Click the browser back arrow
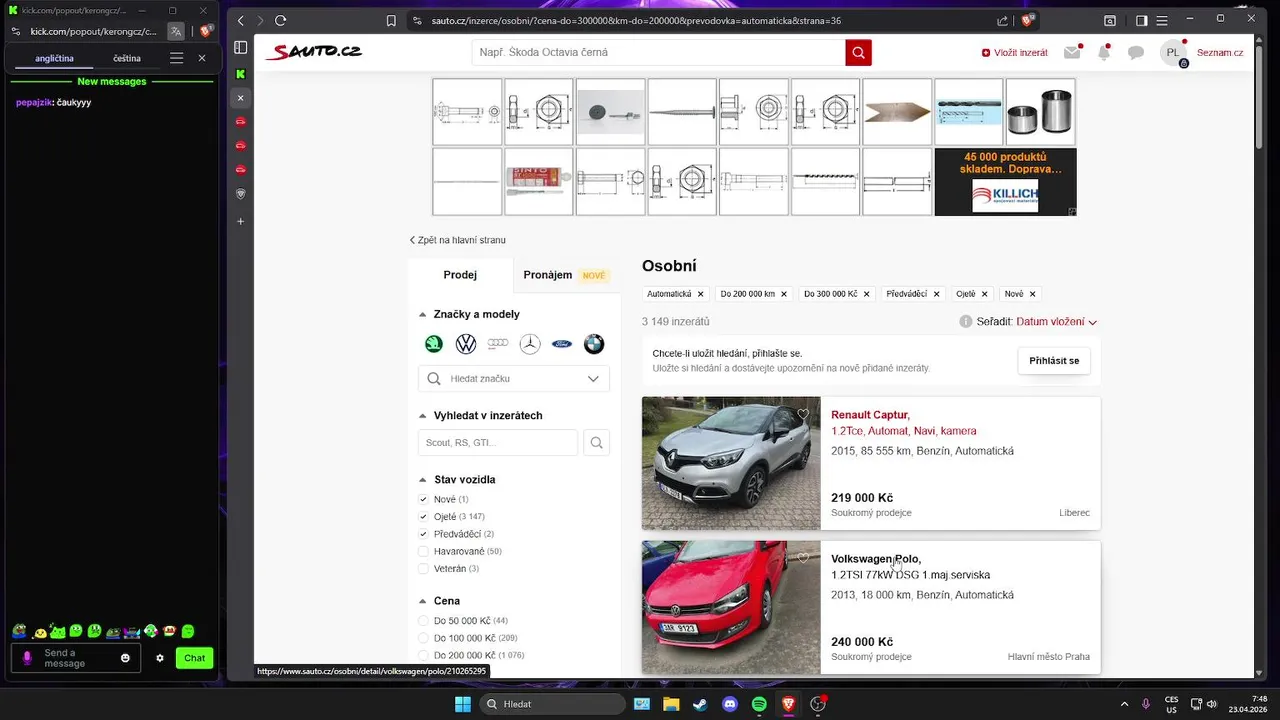This screenshot has height=720, width=1280. (x=240, y=20)
